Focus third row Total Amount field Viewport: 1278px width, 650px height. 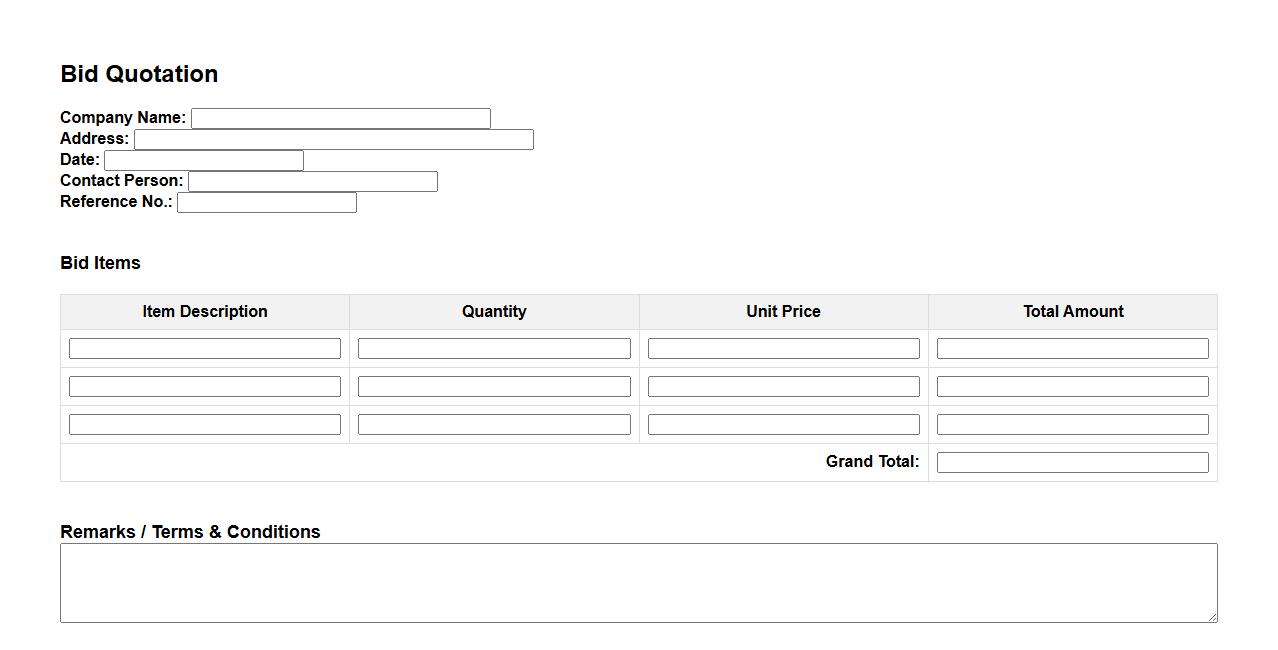(x=1072, y=424)
